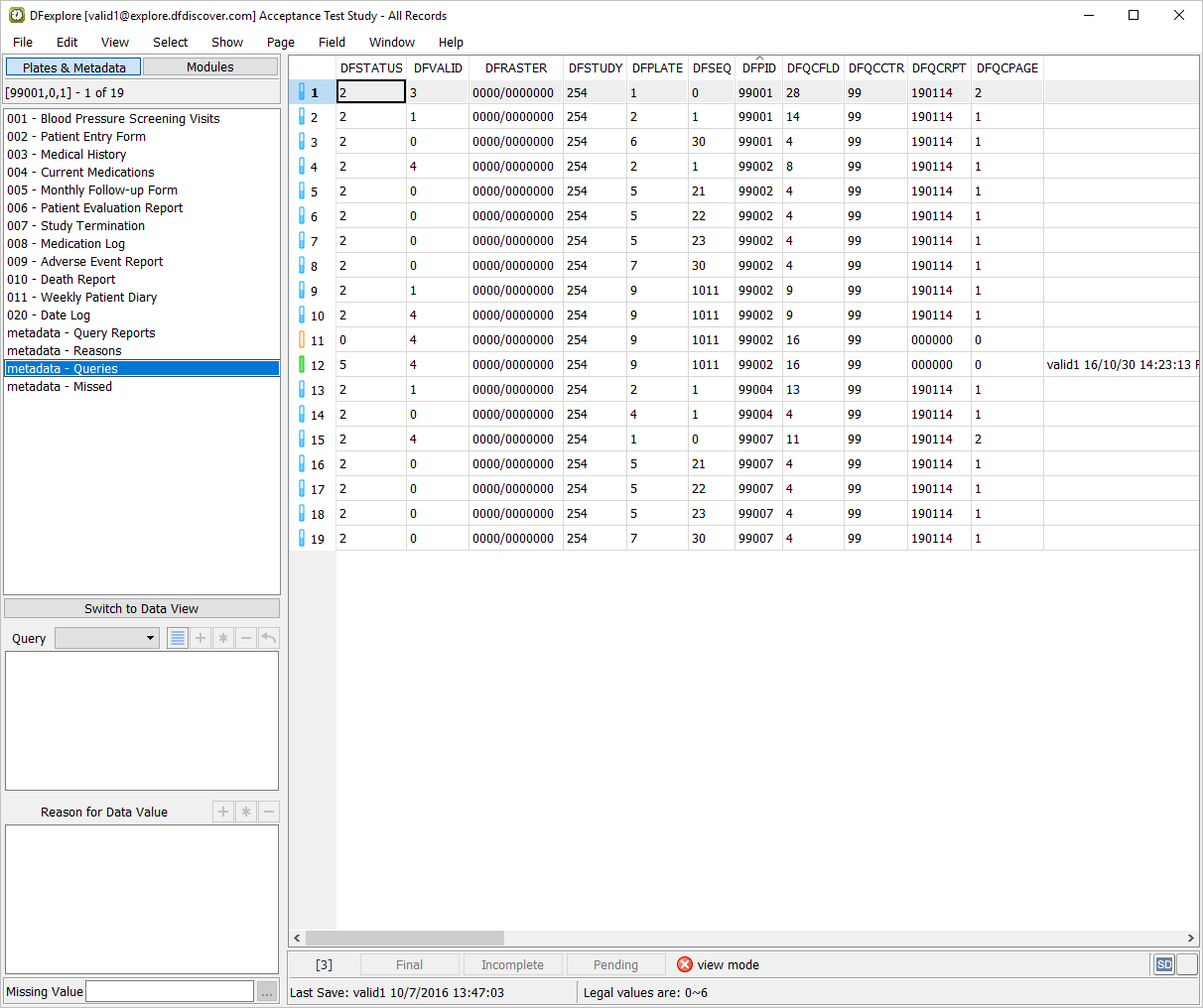Click the horizontal scrollbar's right arrow
The width and height of the screenshot is (1203, 1008).
[x=1190, y=938]
